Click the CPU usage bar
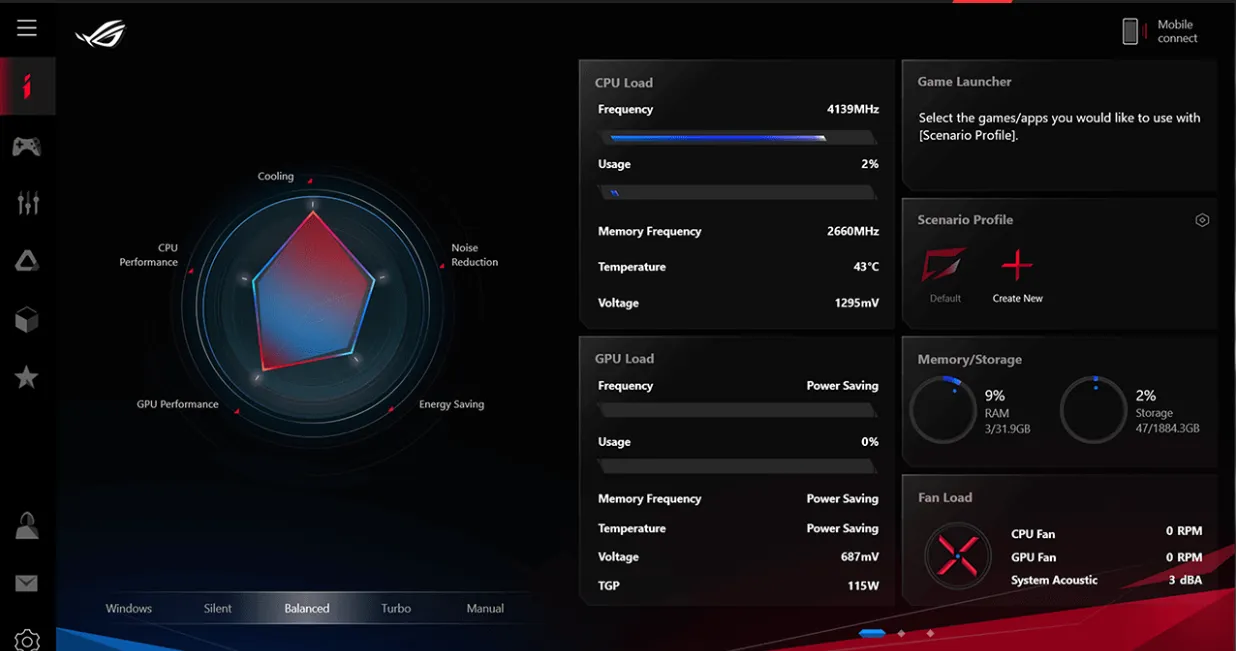This screenshot has height=651, width=1236. click(738, 192)
